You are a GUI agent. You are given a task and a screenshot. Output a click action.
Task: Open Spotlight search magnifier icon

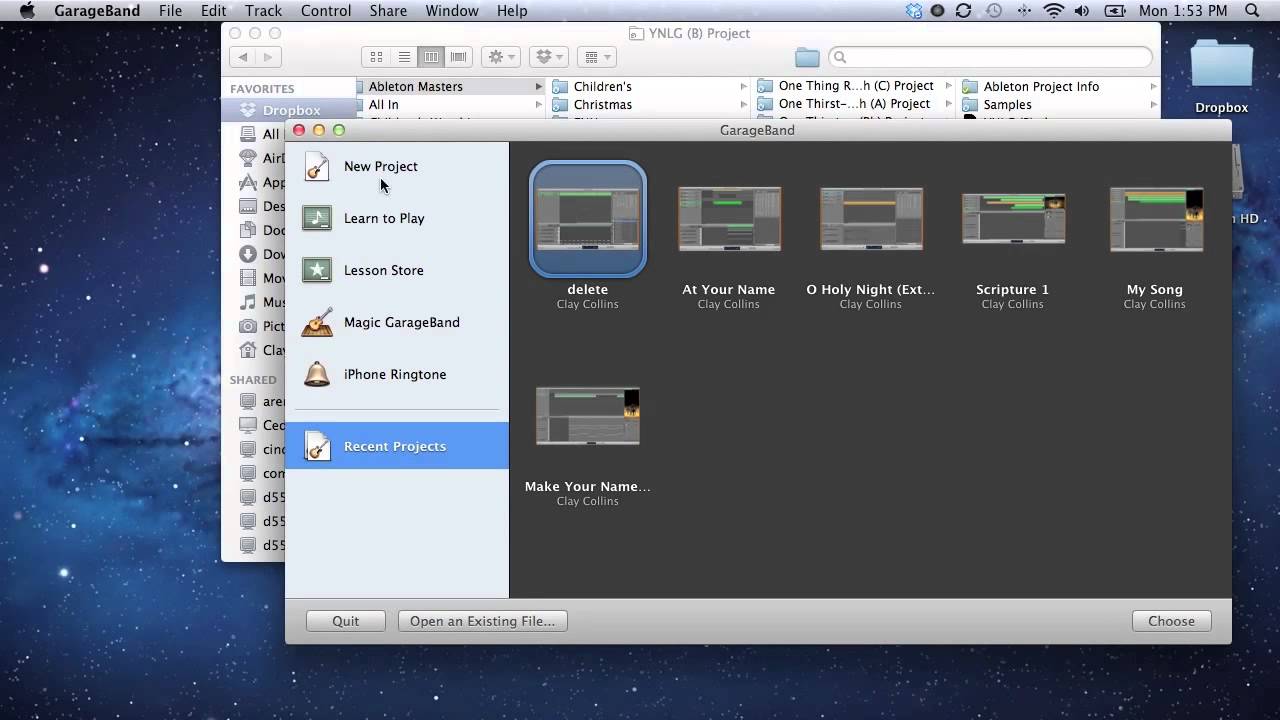[x=1253, y=11]
